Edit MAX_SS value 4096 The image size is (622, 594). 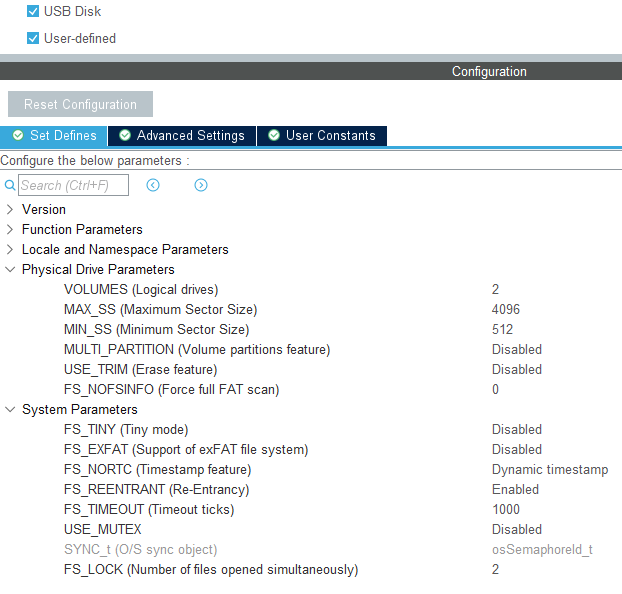(x=505, y=310)
